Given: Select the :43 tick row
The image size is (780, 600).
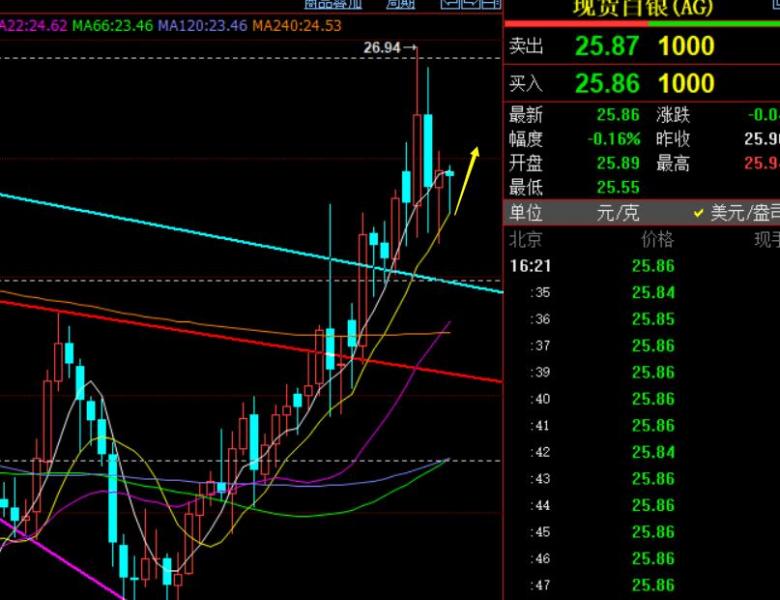Looking at the screenshot, I should (x=642, y=479).
